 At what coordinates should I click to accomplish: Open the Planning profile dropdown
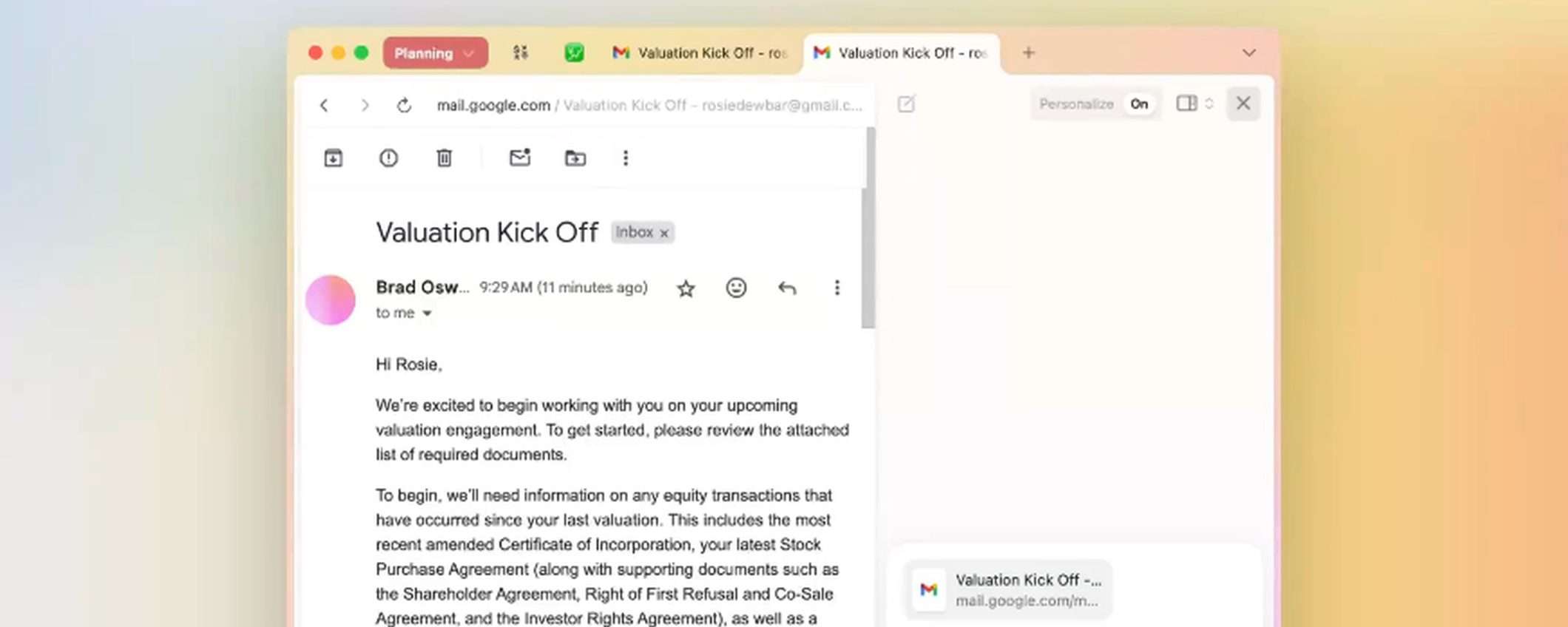pyautogui.click(x=435, y=53)
